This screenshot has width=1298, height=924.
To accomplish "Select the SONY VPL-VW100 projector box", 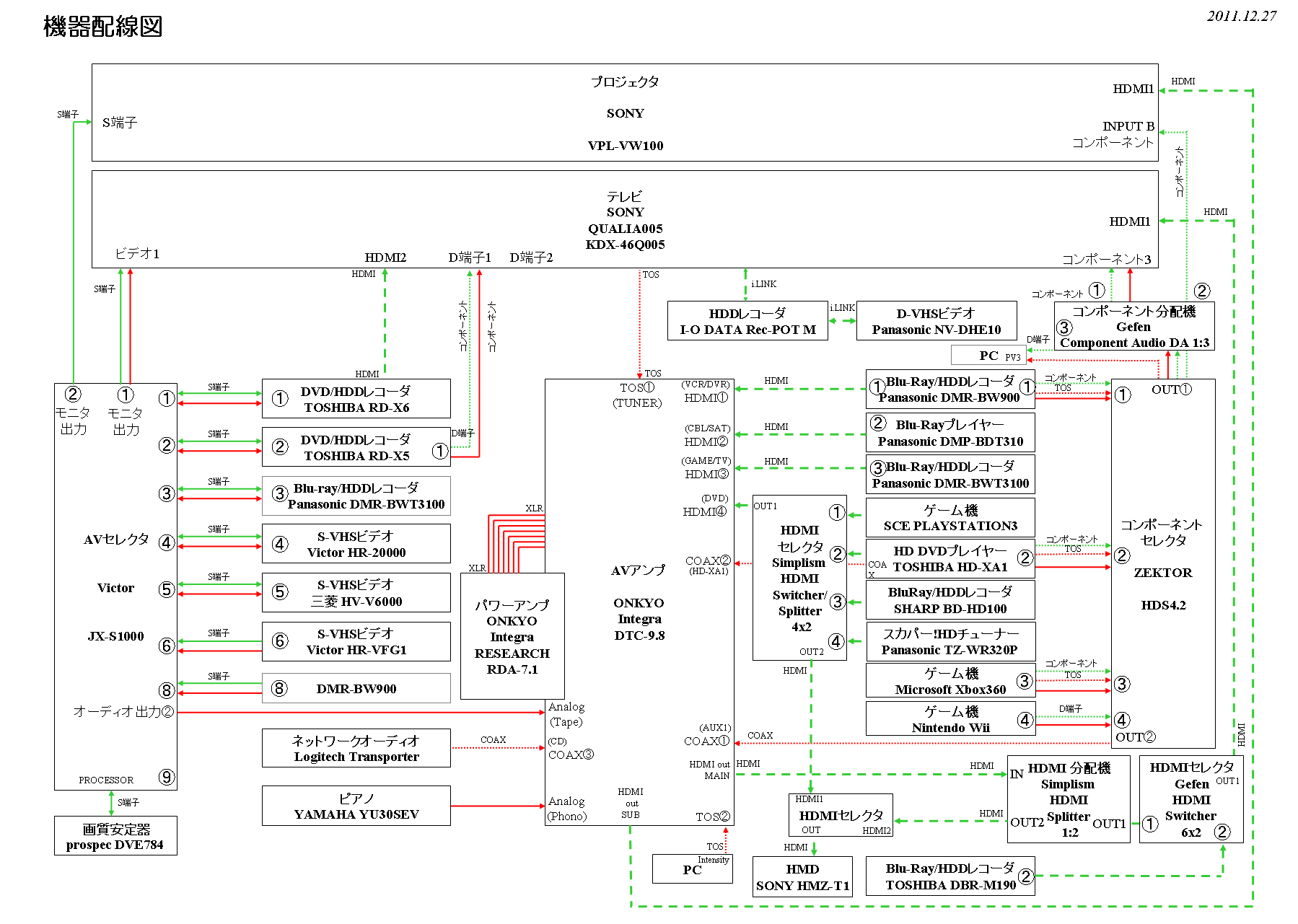I will [624, 113].
